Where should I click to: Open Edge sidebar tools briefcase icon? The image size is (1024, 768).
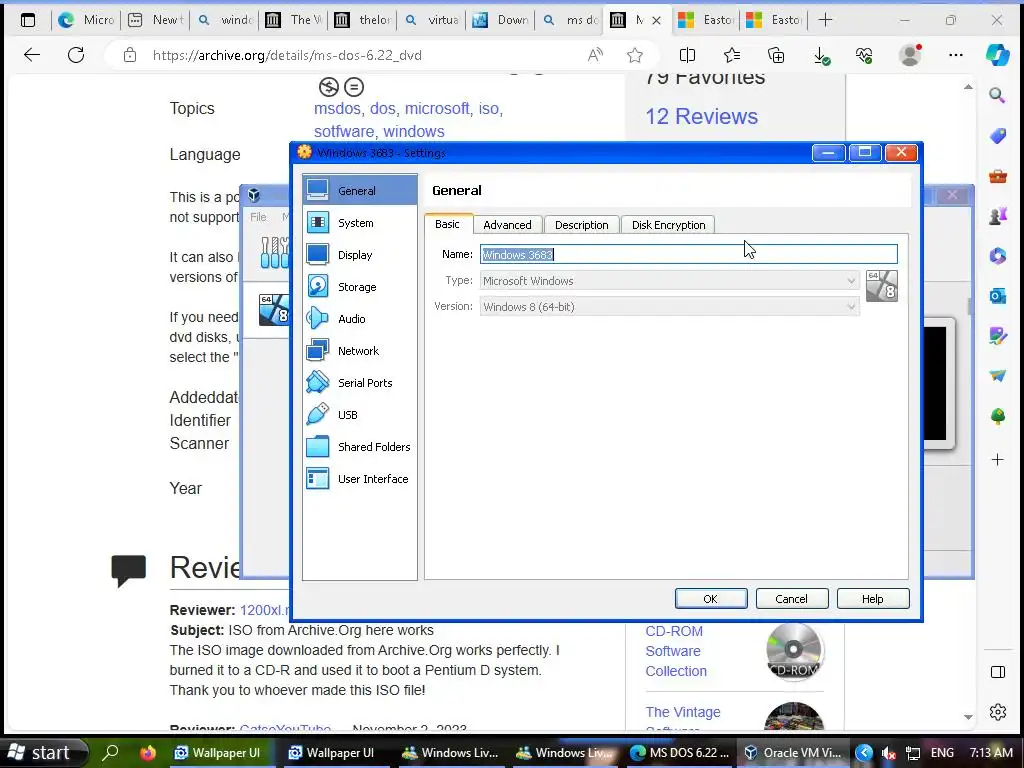[997, 176]
